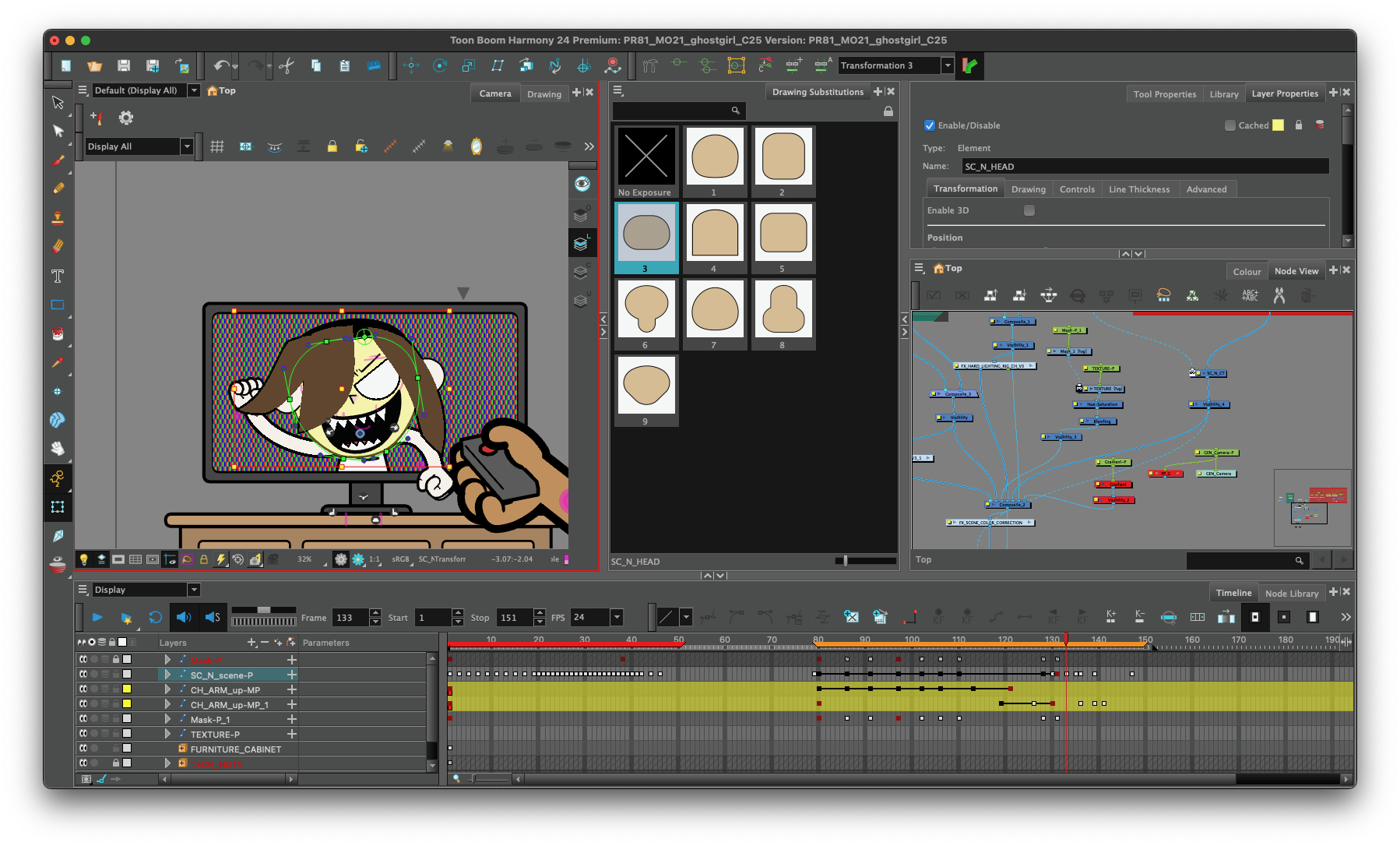Open the Node Library tab
The width and height of the screenshot is (1400, 846).
(x=1292, y=594)
